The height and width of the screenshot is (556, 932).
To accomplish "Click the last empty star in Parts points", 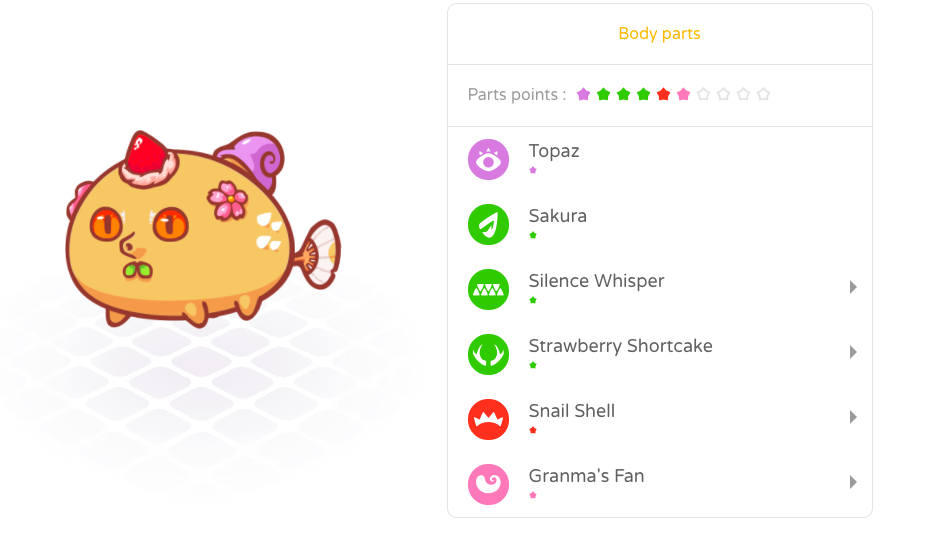I will pos(764,94).
